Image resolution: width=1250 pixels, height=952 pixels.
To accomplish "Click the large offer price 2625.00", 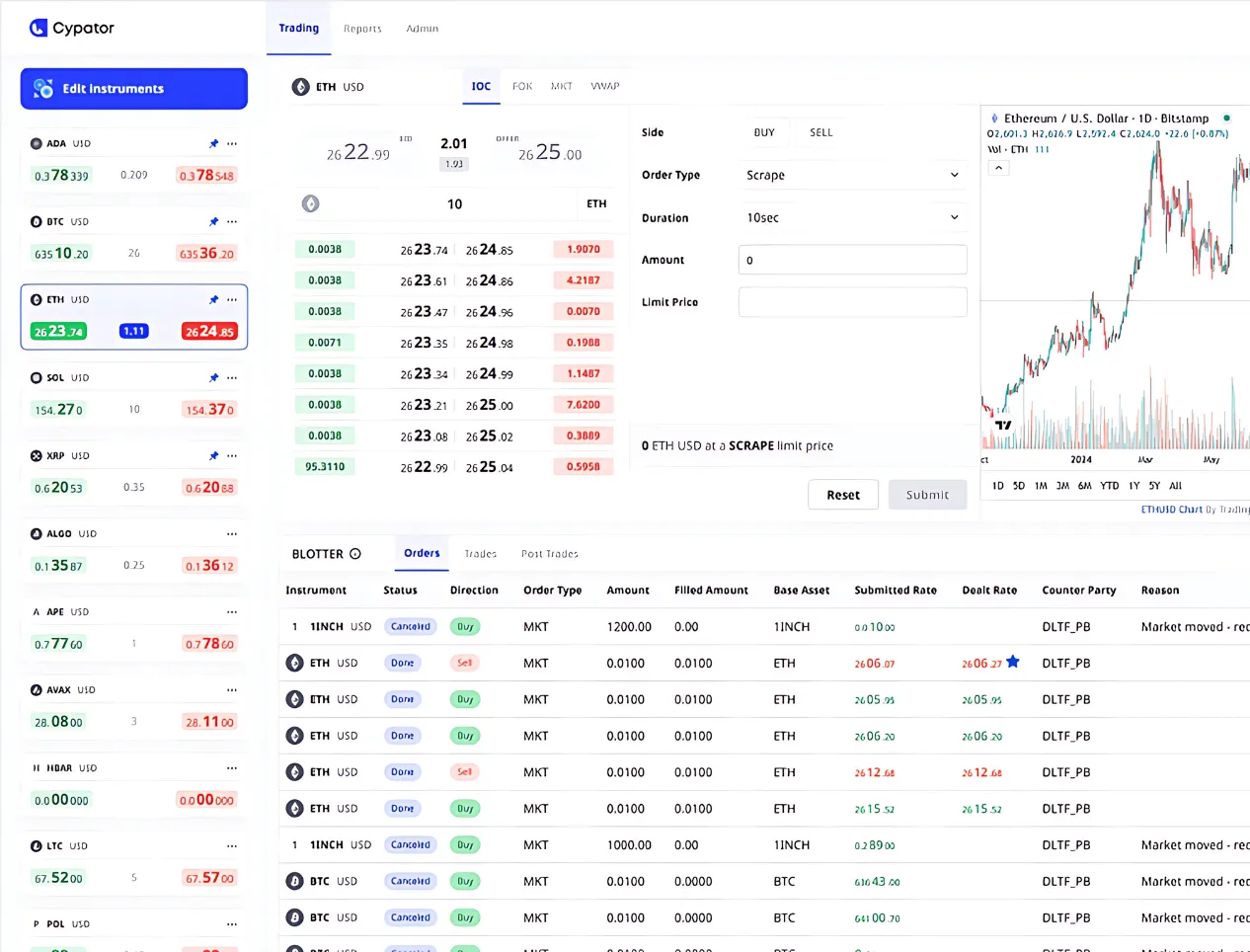I will 550,153.
